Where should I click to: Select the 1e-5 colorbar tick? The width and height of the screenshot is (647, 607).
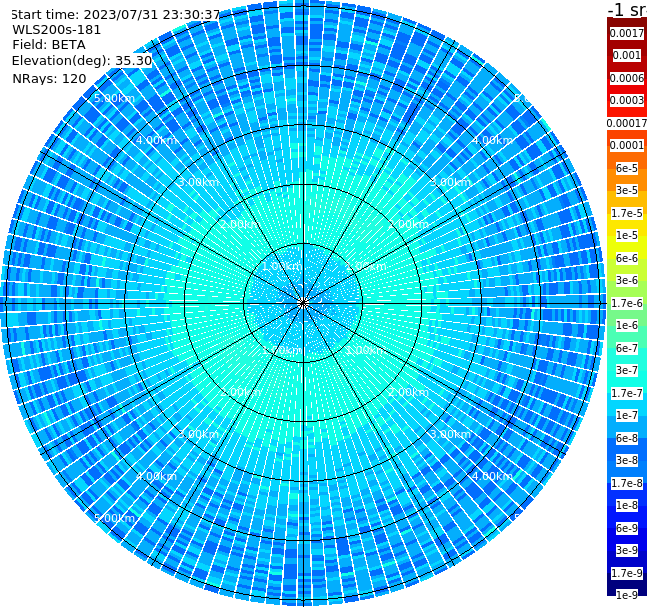point(627,235)
